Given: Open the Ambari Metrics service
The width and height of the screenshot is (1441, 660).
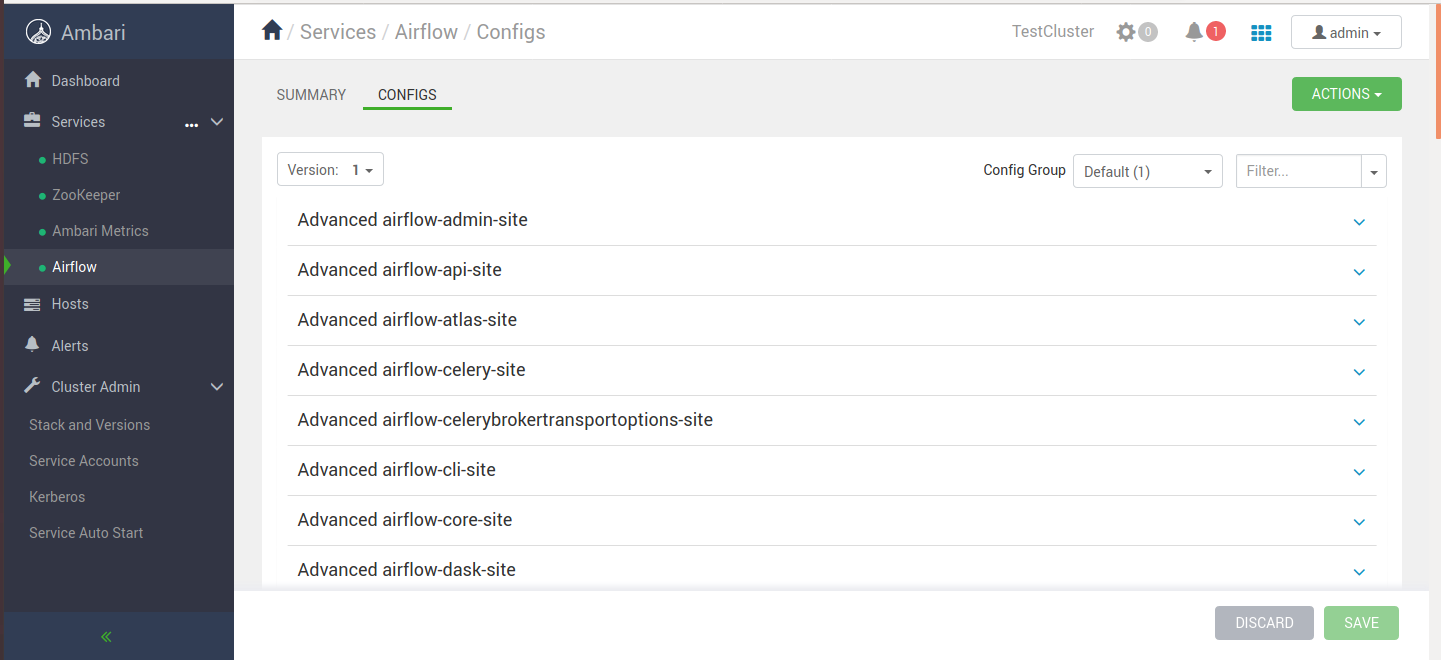Looking at the screenshot, I should (100, 231).
